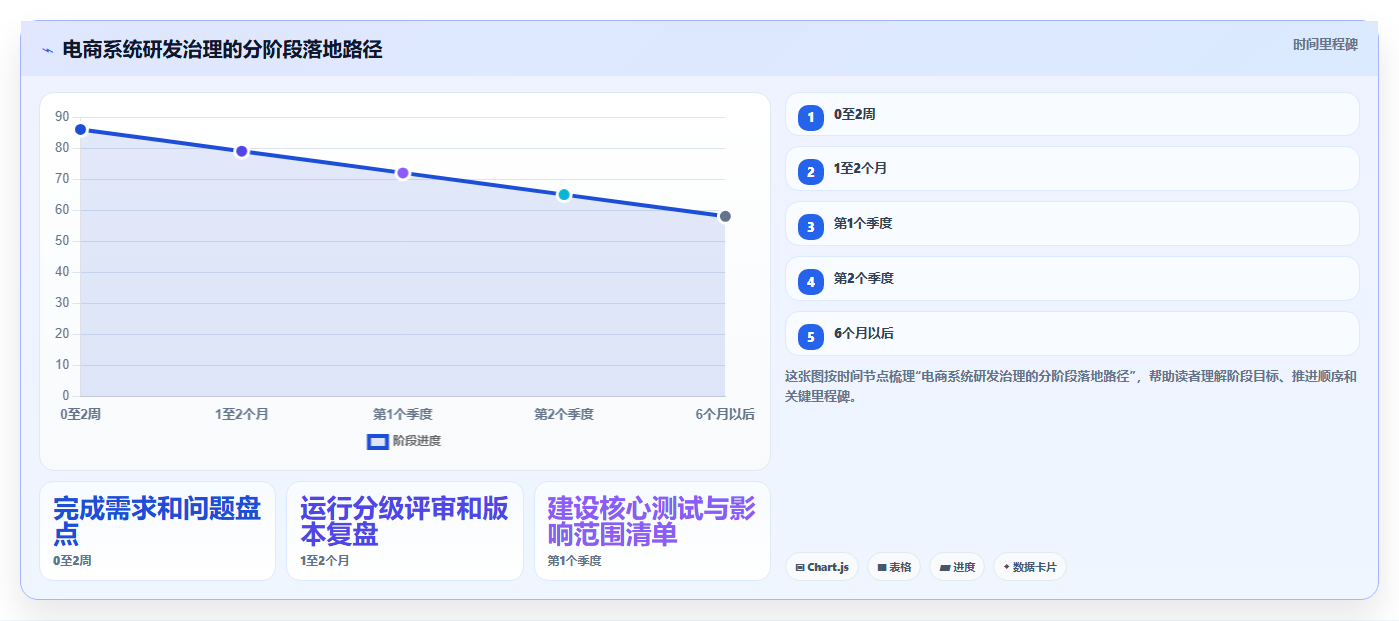Screen dimensions: 1399x621
Task: Click the number 3 badge for 第1个季度
Action: tap(811, 227)
